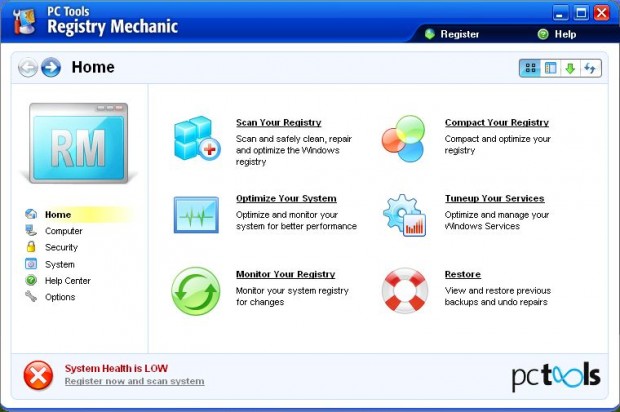Click the red X system health icon
Viewport: 620px width, 412px height.
point(38,375)
